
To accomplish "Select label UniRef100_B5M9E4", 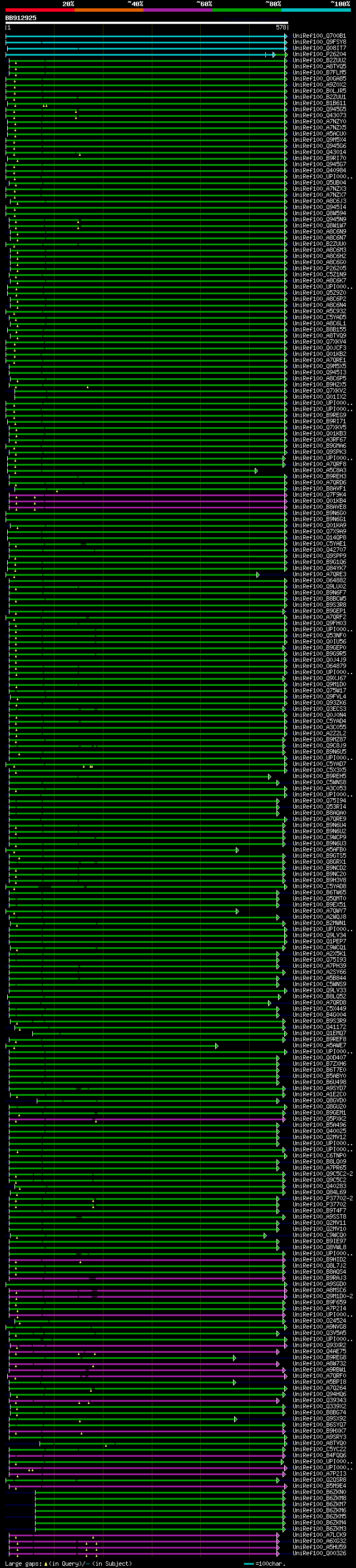I will pos(319,1486).
